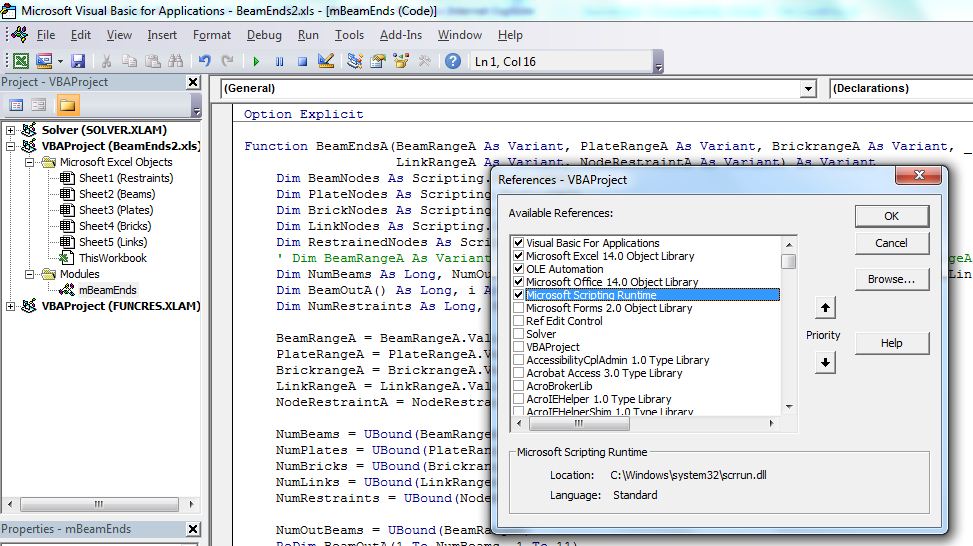This screenshot has height=546, width=973.
Task: Collapse the Modules folder in the project tree
Action: (30, 274)
